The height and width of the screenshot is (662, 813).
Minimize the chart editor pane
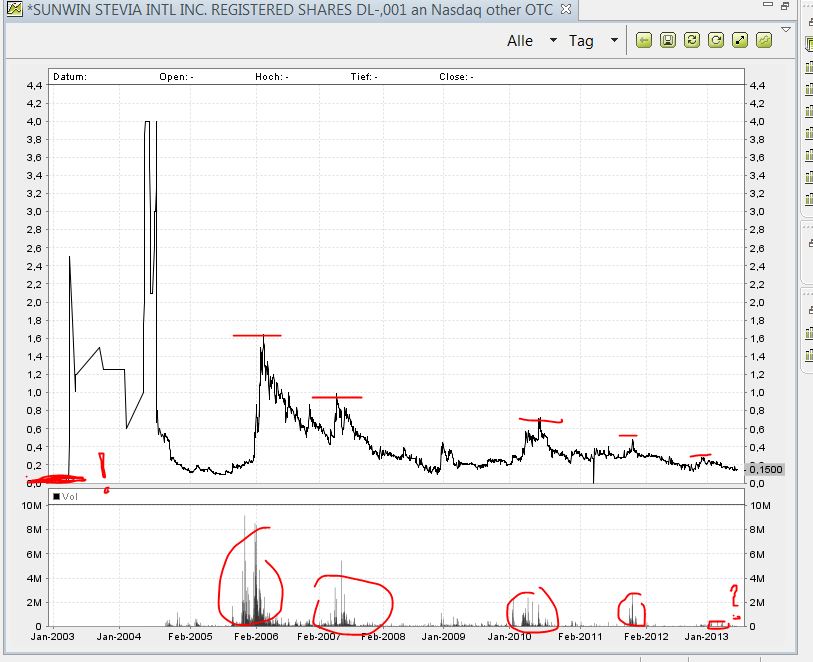(x=768, y=5)
